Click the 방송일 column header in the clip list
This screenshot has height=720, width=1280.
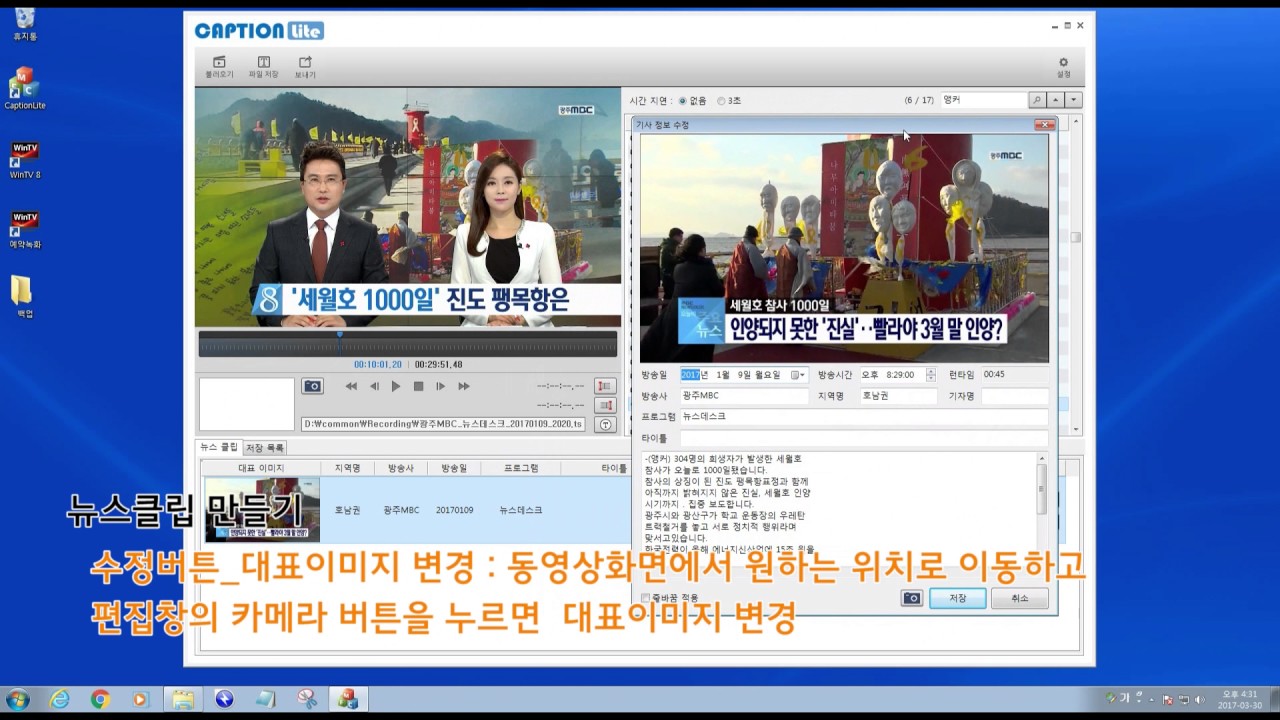[454, 468]
